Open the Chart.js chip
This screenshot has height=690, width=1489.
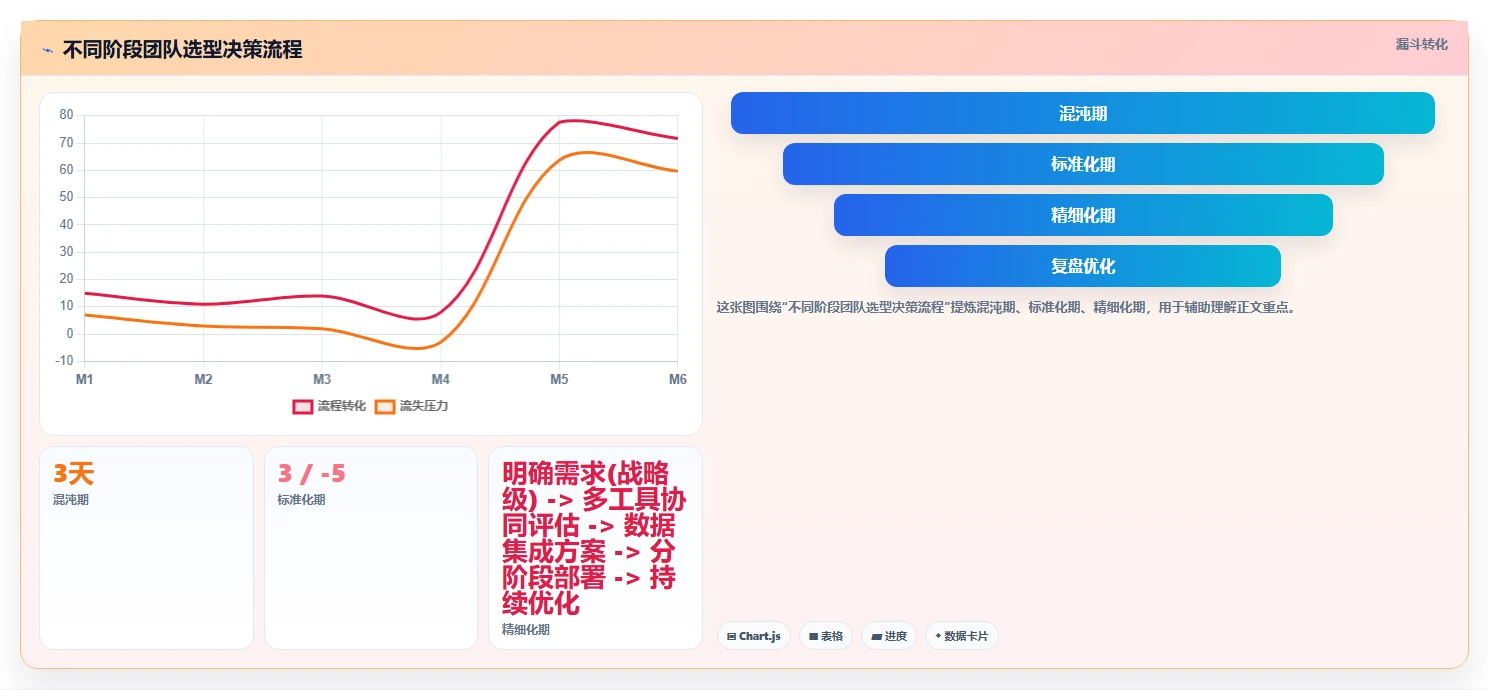(754, 636)
